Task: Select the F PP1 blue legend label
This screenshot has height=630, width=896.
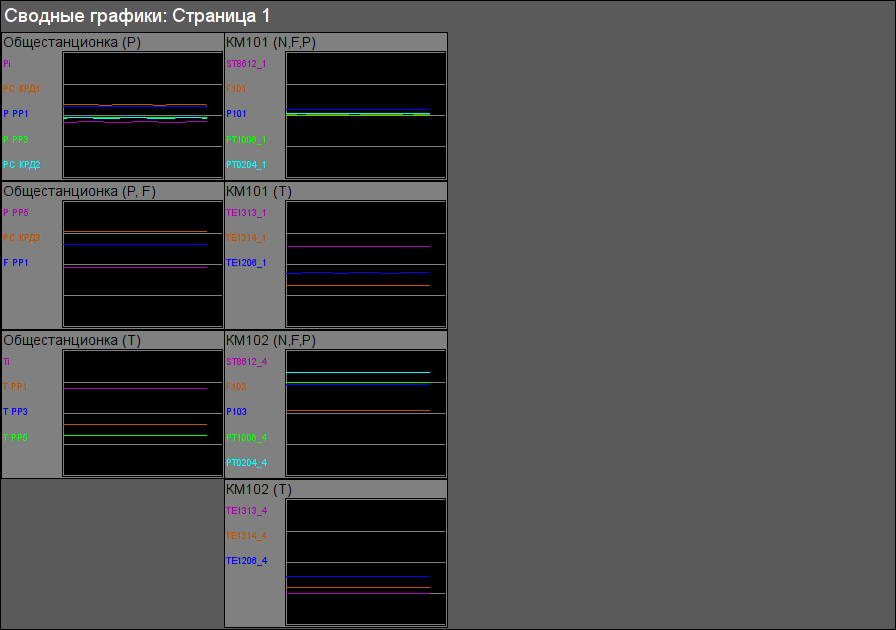Action: click(16, 263)
